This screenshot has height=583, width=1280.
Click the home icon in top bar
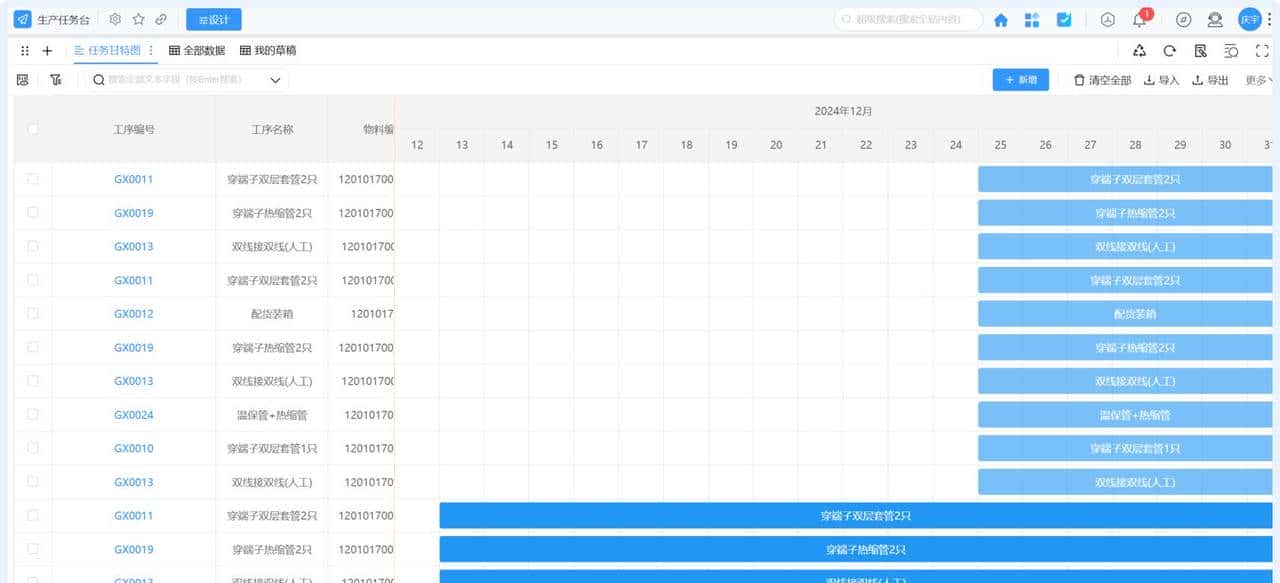click(1000, 20)
